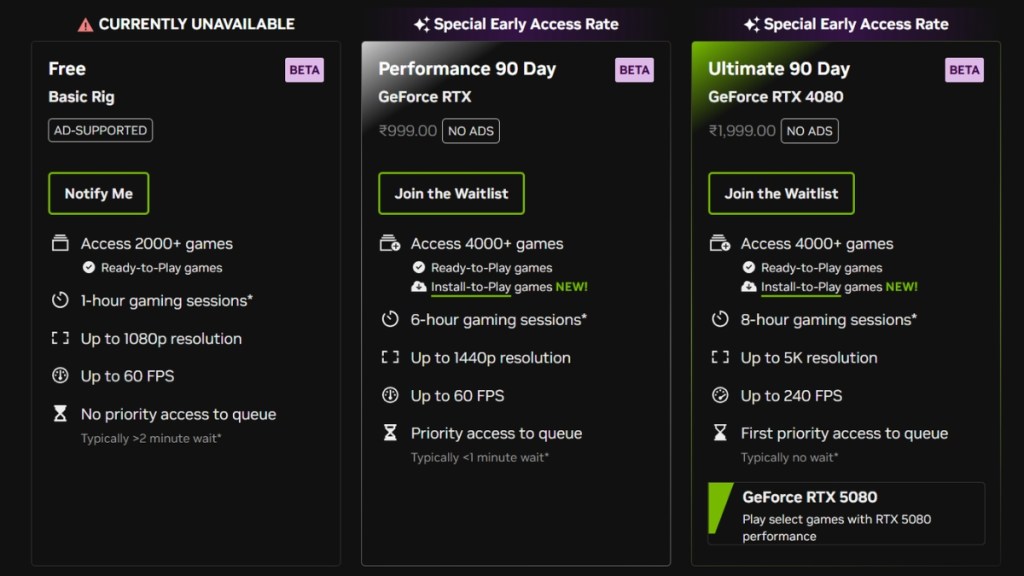Select the BETA tab on the Free plan

point(305,69)
